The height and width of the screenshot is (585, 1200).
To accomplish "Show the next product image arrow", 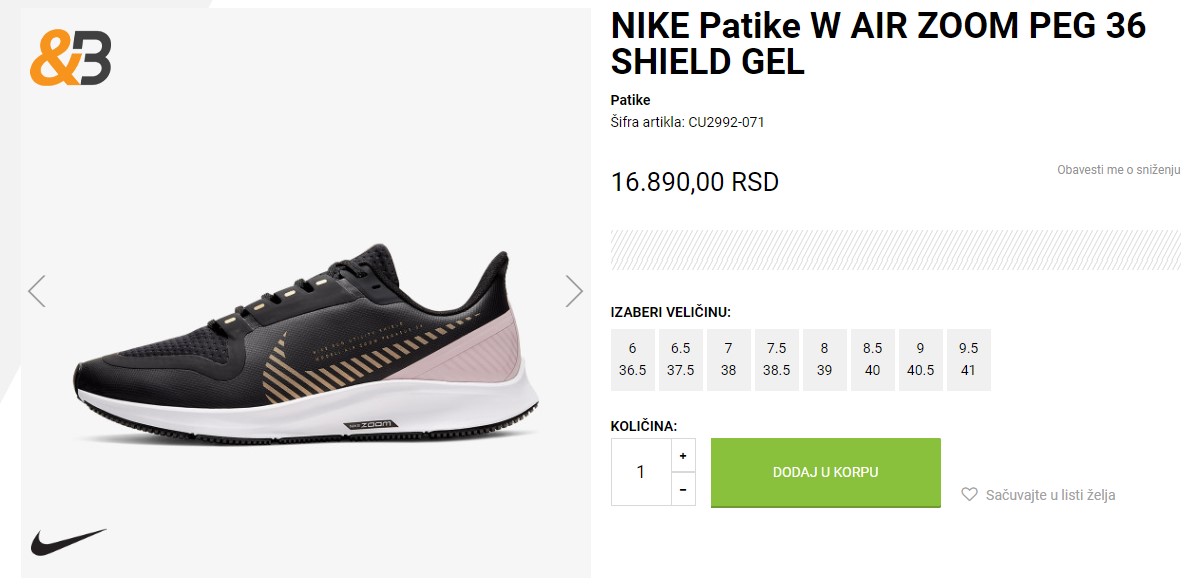I will coord(574,291).
